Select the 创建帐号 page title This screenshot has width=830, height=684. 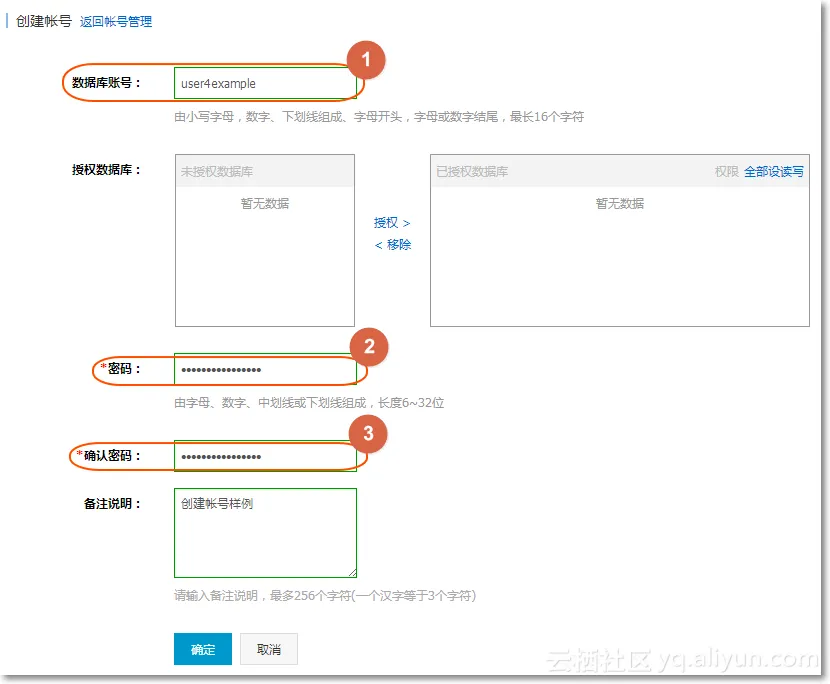coord(43,21)
